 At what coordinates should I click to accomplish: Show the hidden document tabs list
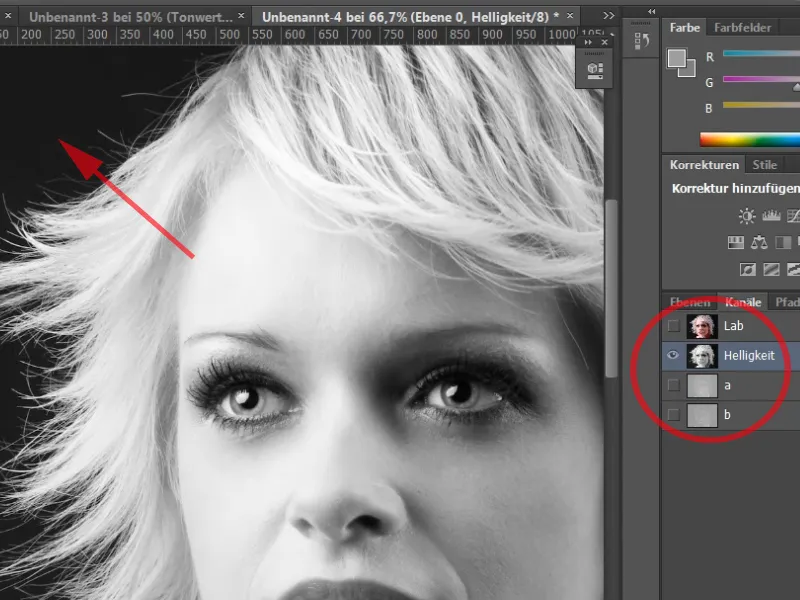(609, 16)
